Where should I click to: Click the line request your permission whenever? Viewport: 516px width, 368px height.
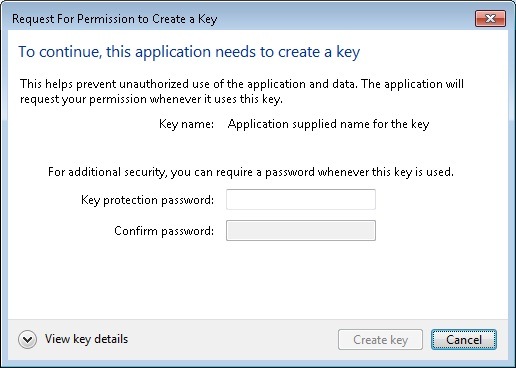(151, 99)
